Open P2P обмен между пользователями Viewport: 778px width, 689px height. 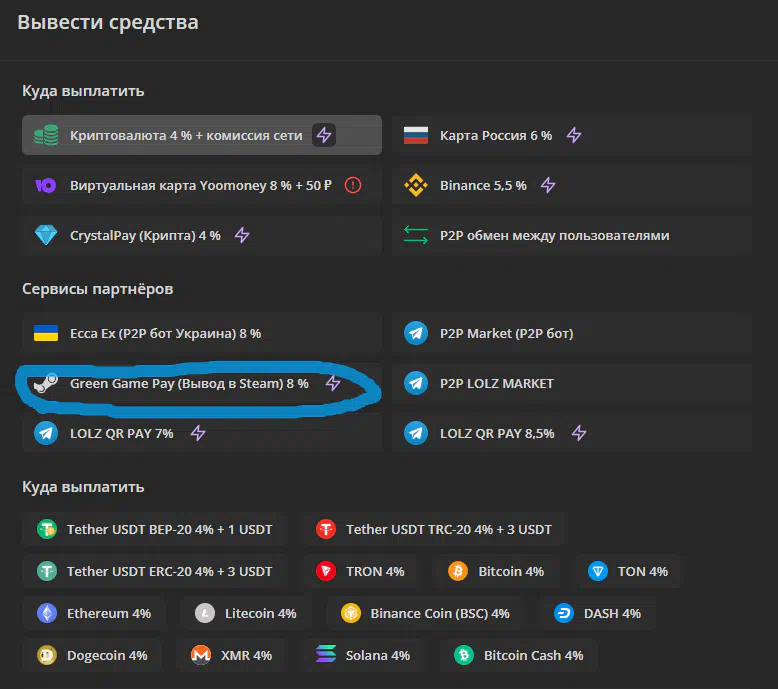[572, 235]
